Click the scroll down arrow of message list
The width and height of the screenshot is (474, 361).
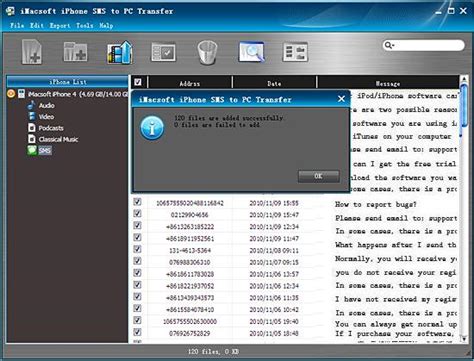point(463,339)
